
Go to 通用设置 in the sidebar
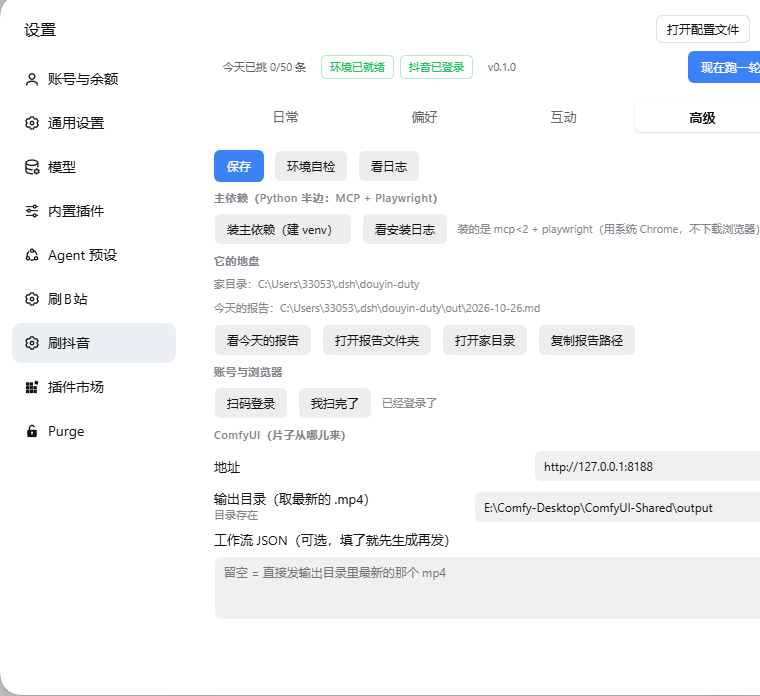pyautogui.click(x=94, y=123)
